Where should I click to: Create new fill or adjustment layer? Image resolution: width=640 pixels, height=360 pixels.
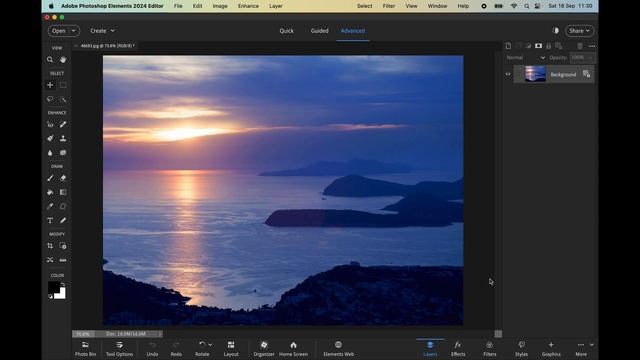tap(528, 46)
